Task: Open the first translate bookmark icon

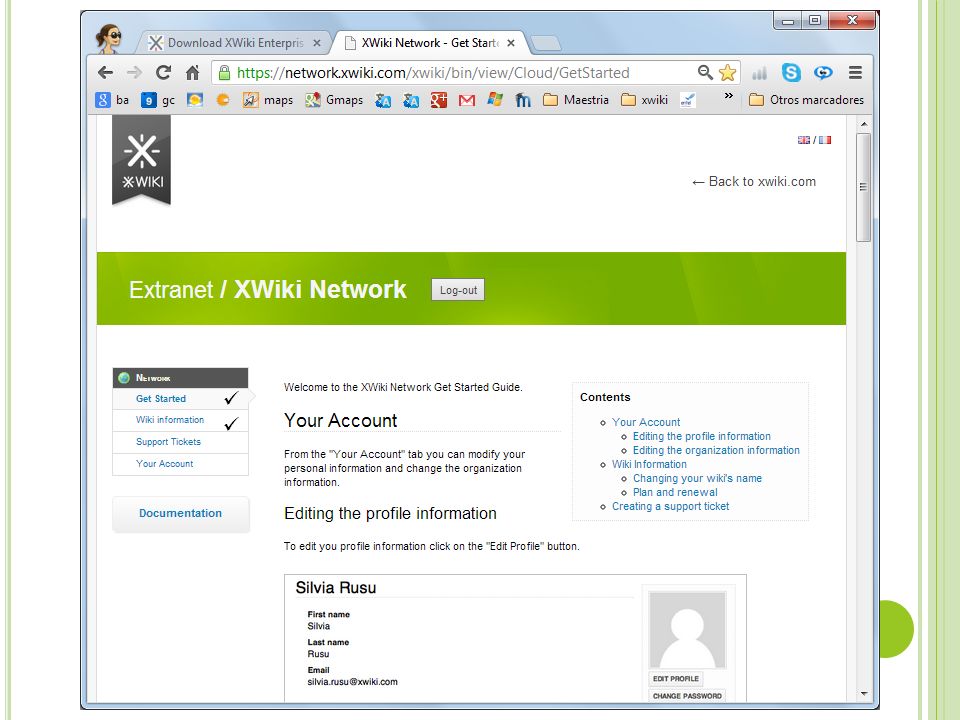Action: [383, 100]
